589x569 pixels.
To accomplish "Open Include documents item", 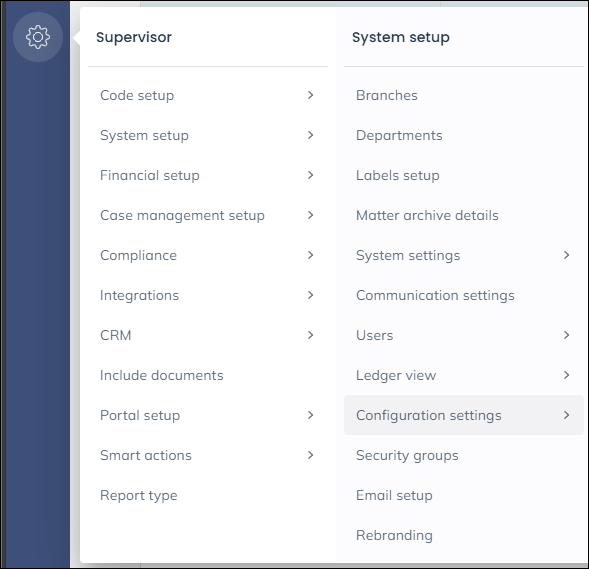I will (x=162, y=375).
